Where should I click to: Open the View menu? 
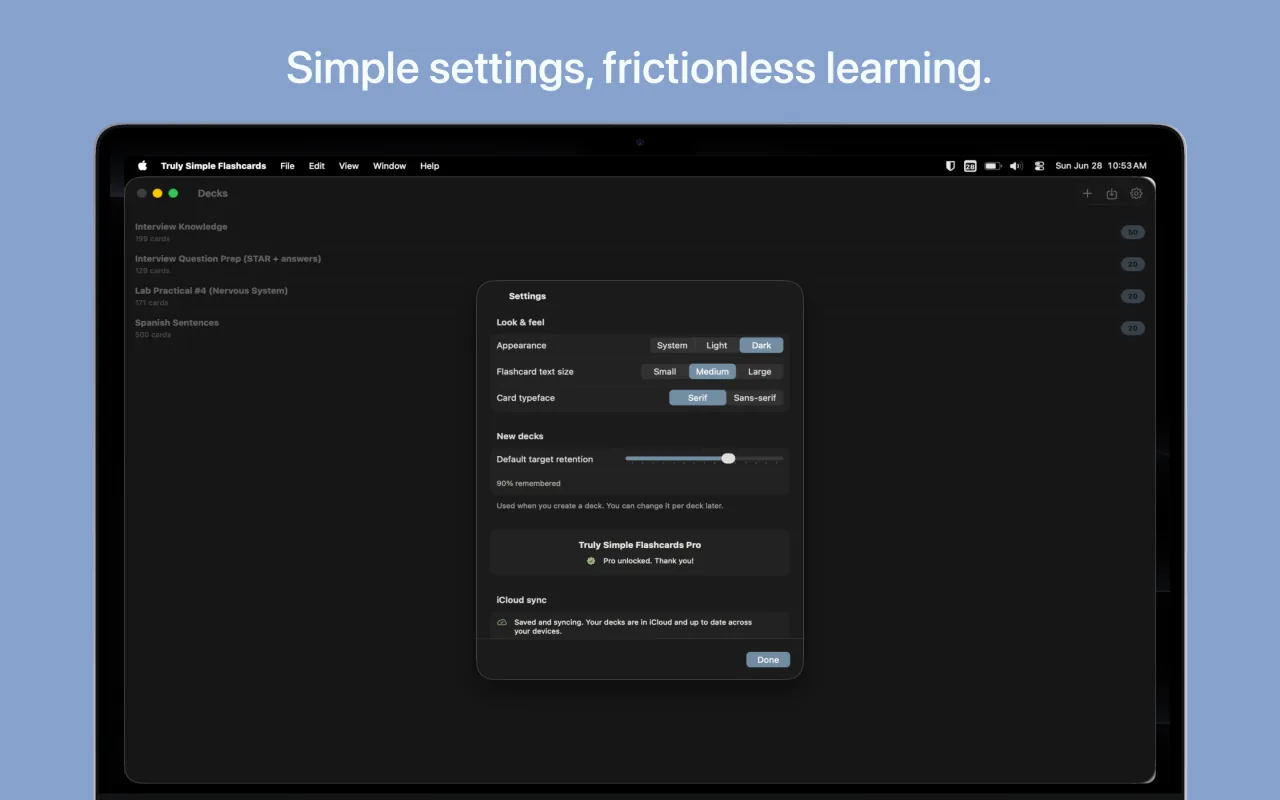tap(349, 166)
